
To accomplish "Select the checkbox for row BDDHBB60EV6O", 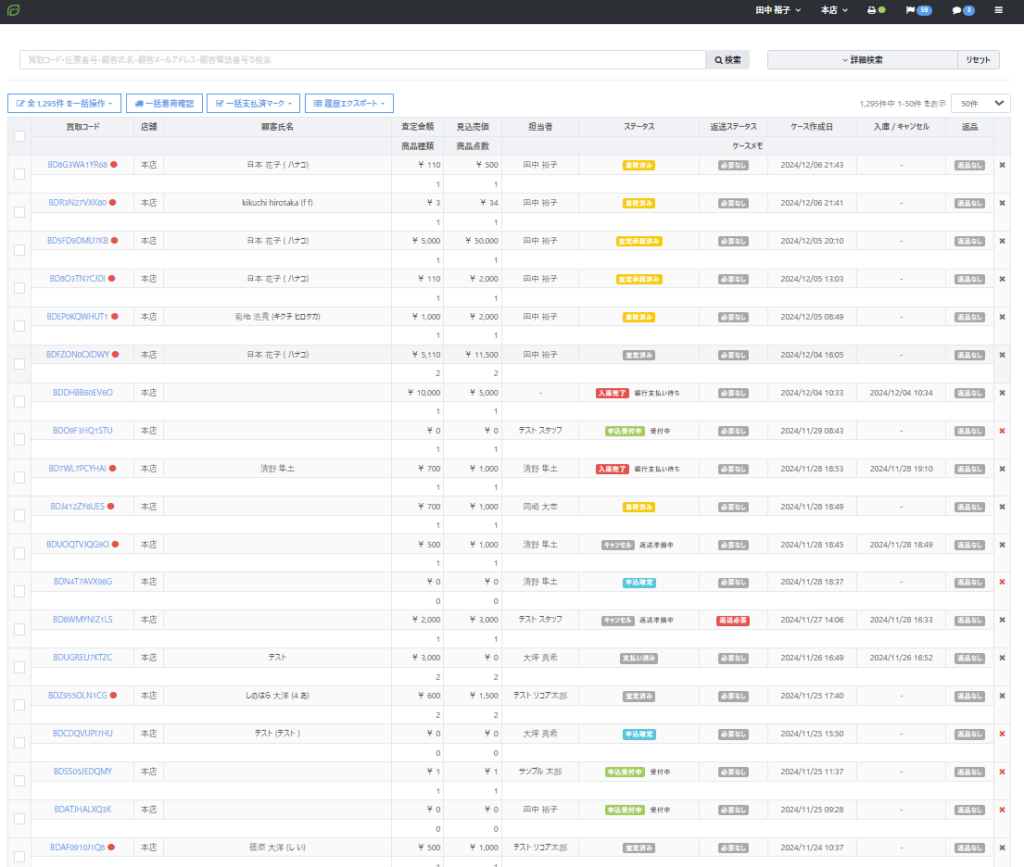I will point(19,402).
